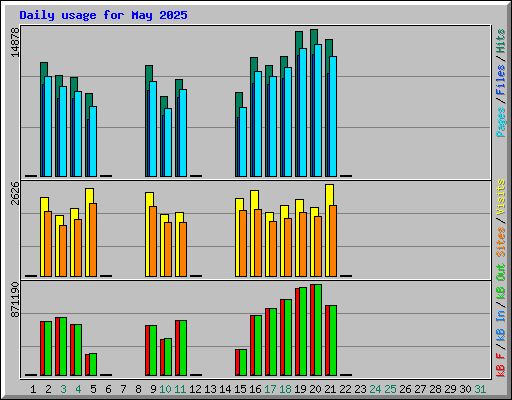512x400 pixels.
Task: Click green day 18 axis label
Action: coord(285,389)
